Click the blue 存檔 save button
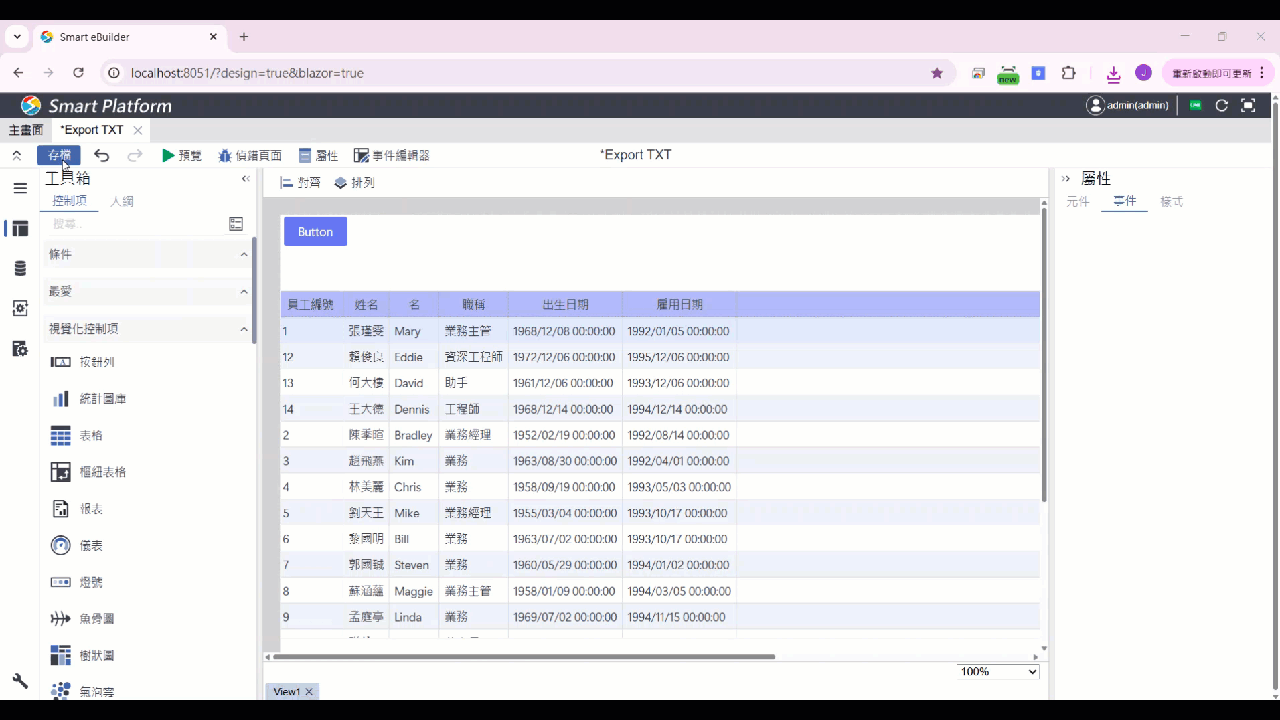Image resolution: width=1280 pixels, height=720 pixels. click(59, 155)
